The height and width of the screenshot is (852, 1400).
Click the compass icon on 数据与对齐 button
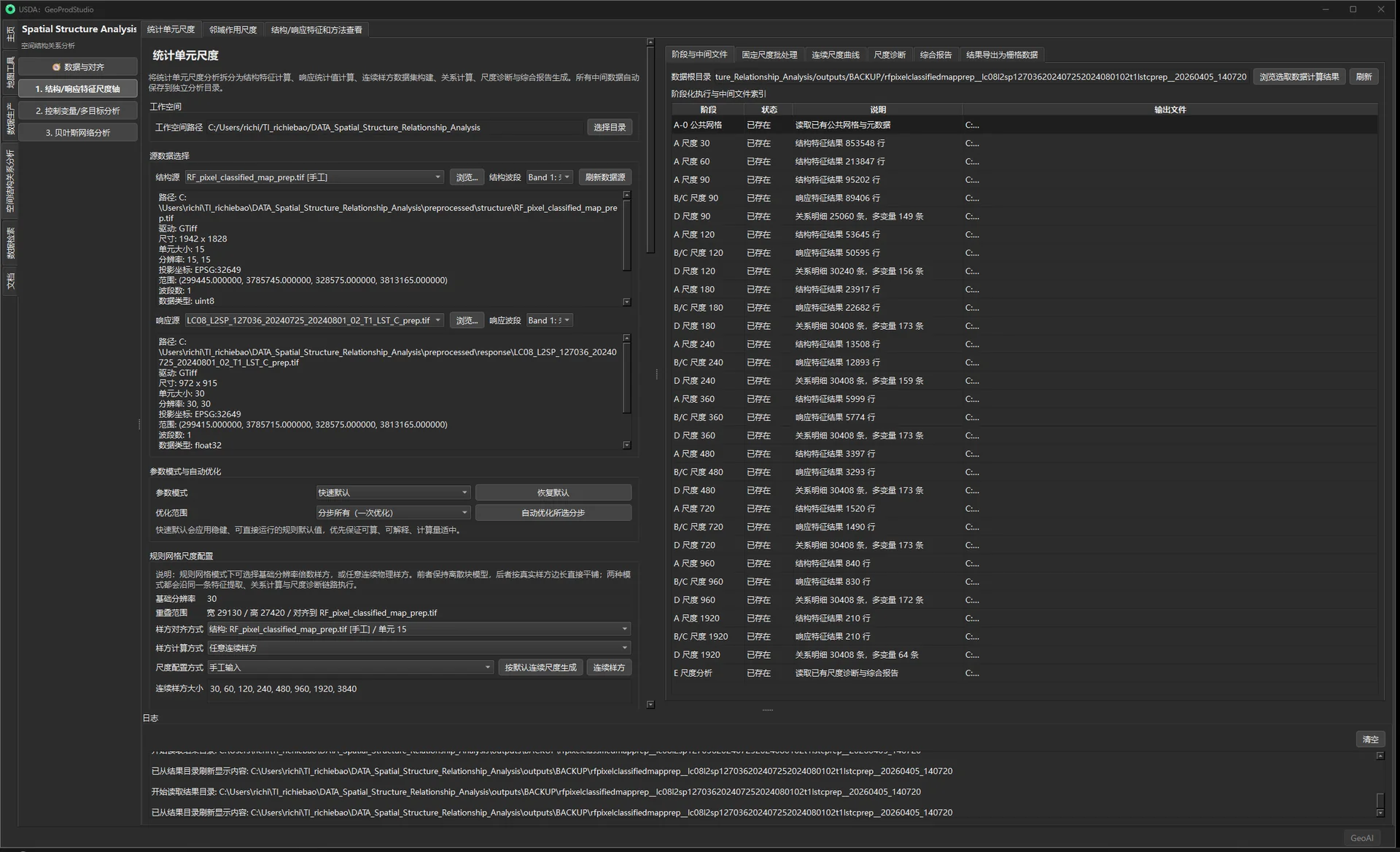point(56,67)
